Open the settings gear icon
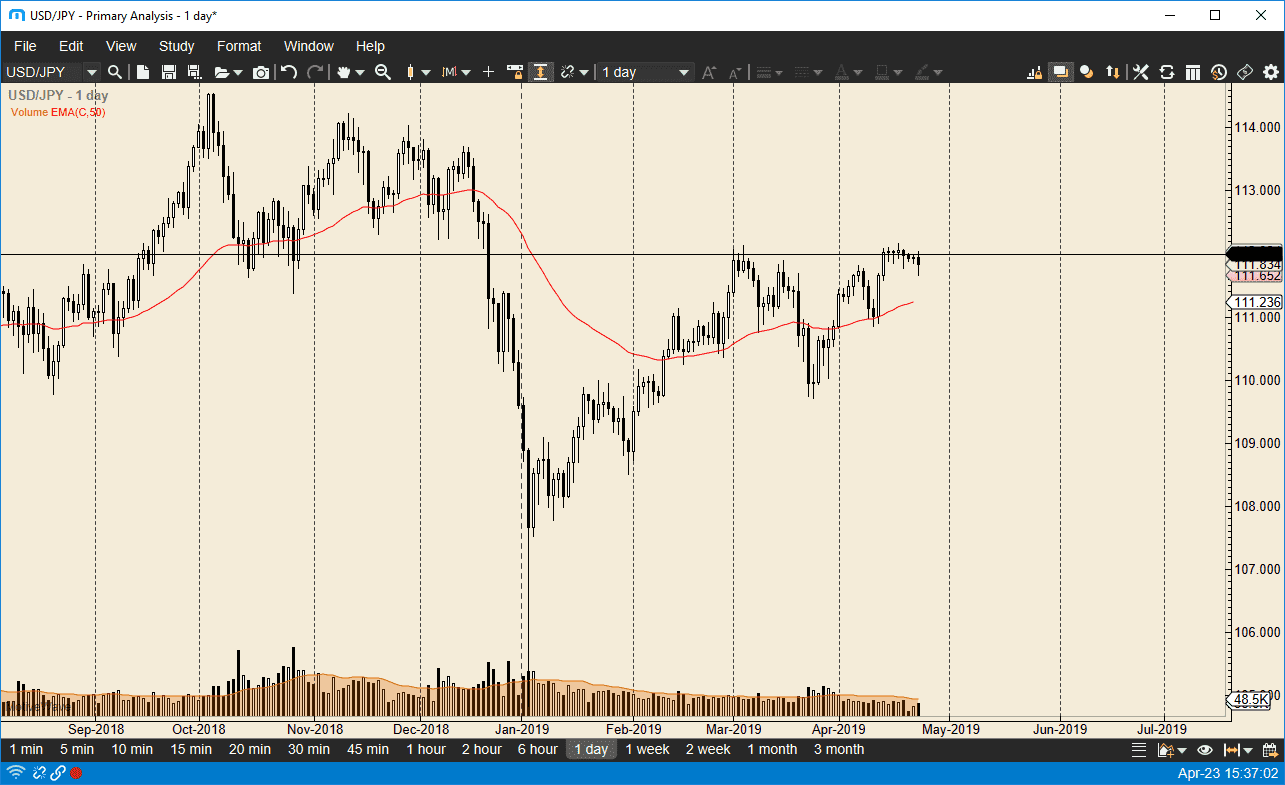Image resolution: width=1285 pixels, height=785 pixels. point(1271,72)
